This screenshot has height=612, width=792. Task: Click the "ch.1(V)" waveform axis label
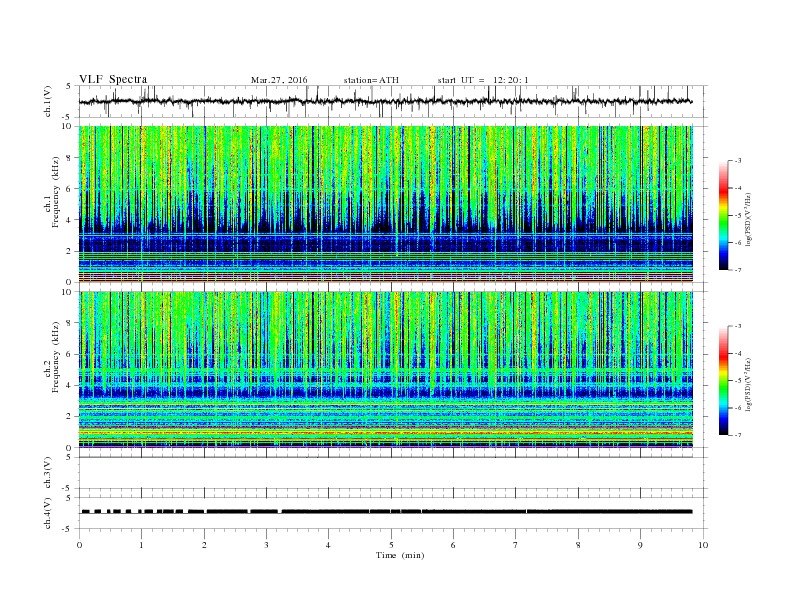click(x=48, y=101)
